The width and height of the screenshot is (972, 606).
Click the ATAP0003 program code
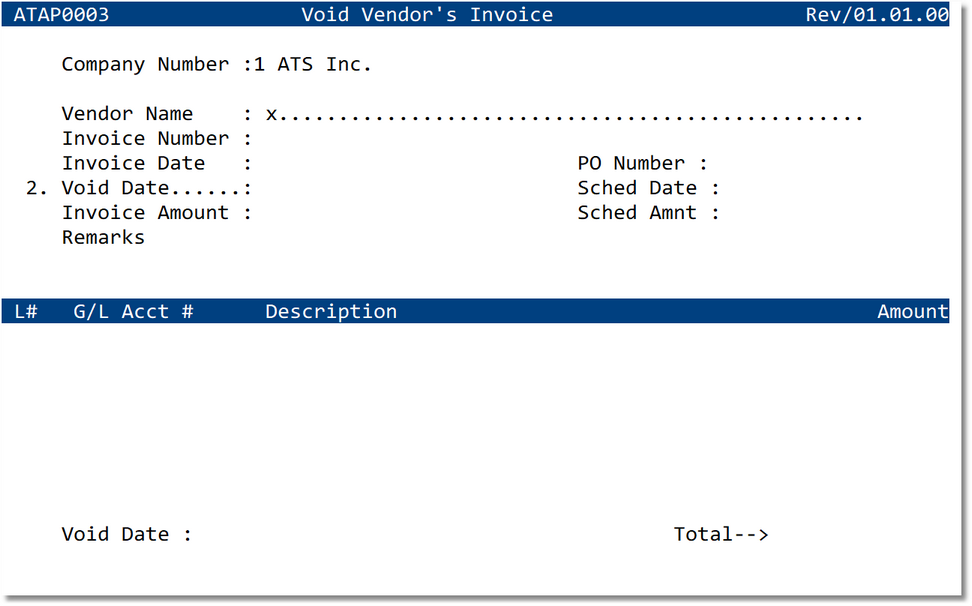click(x=61, y=15)
